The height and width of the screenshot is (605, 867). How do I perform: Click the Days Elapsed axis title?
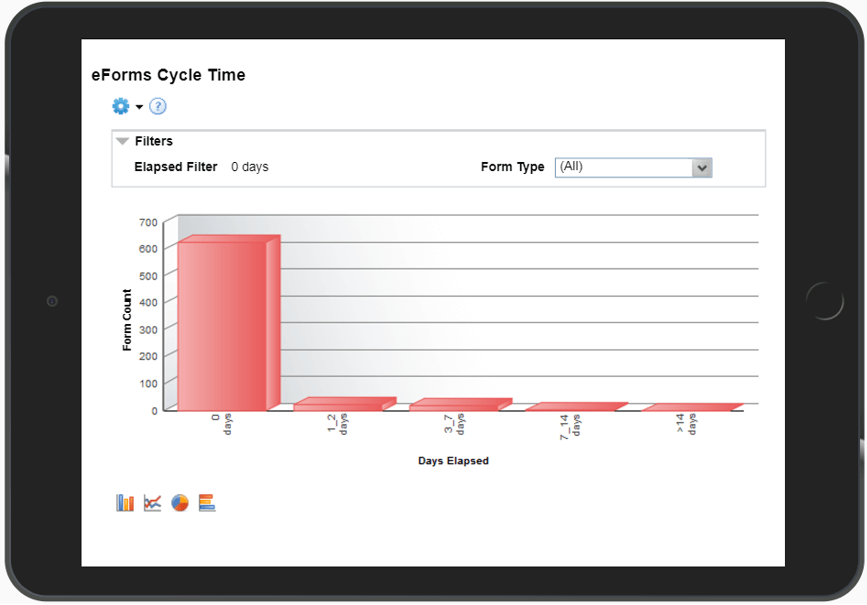(453, 461)
